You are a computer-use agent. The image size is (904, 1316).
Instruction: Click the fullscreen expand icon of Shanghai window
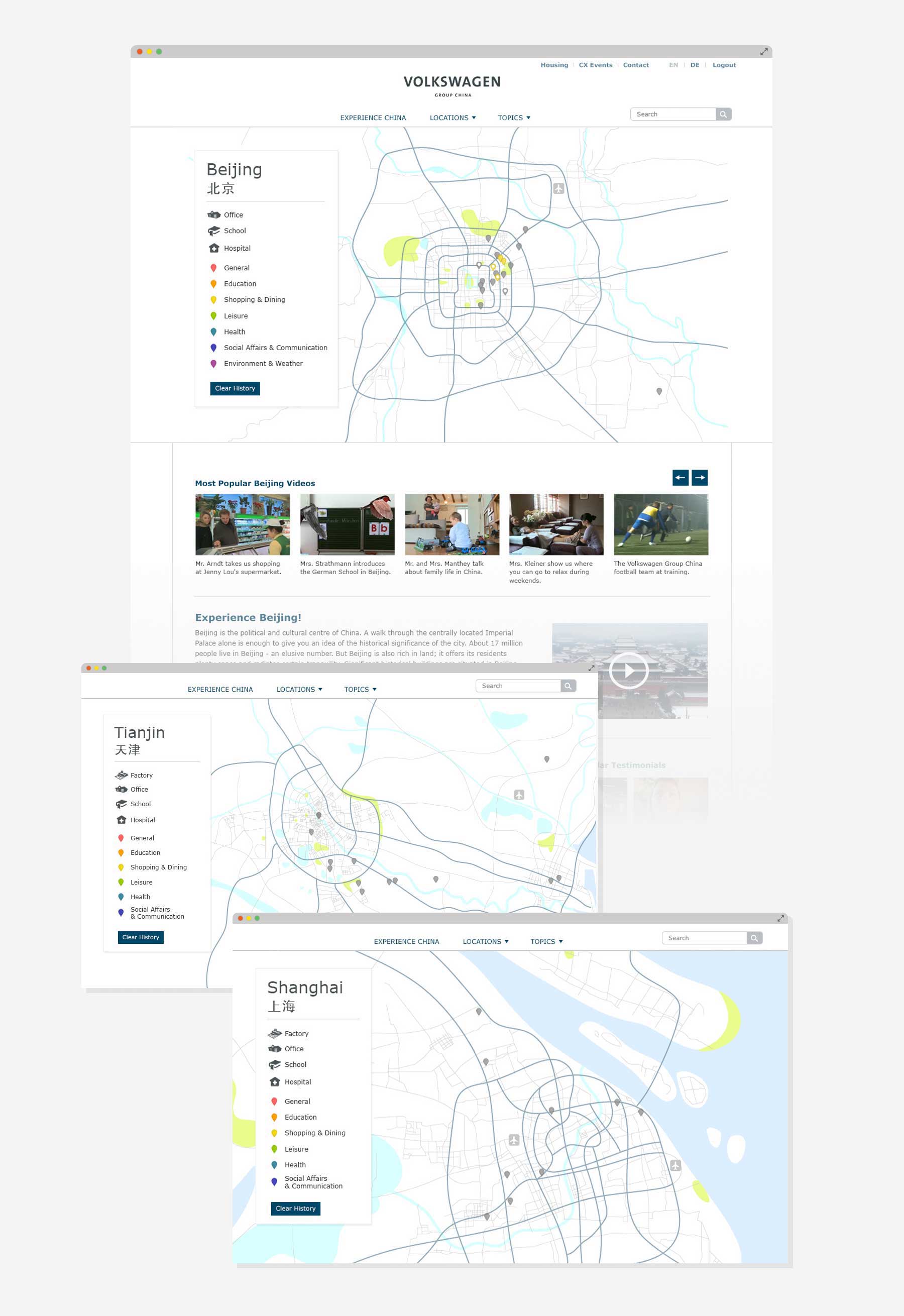tap(780, 918)
